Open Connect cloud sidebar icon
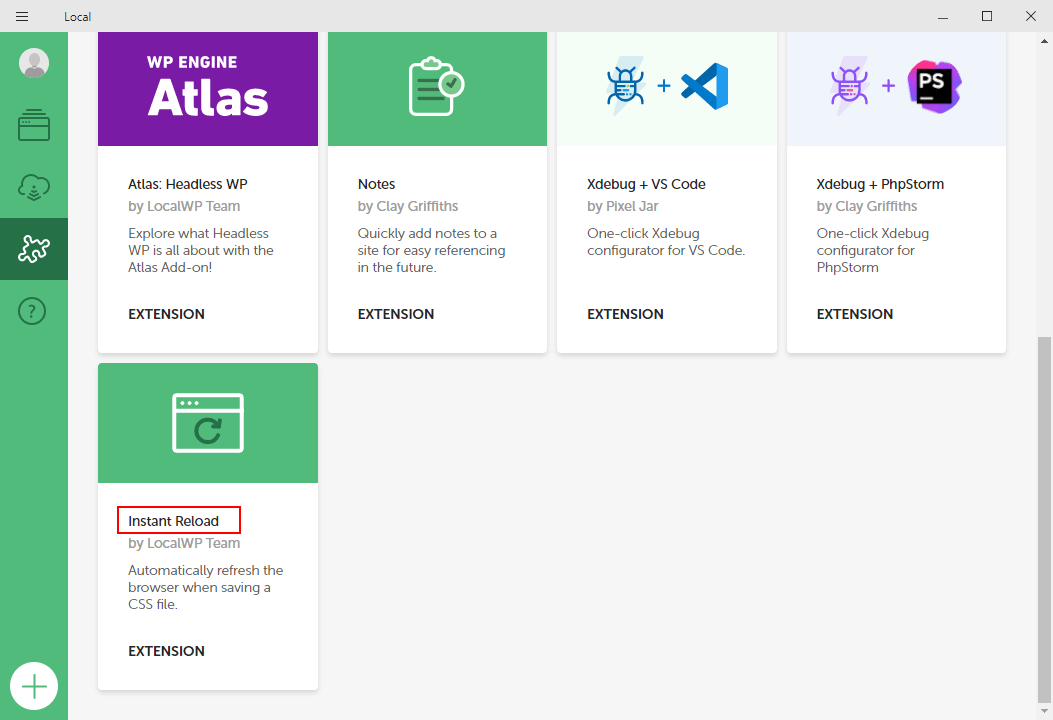The height and width of the screenshot is (720, 1053). 34,187
